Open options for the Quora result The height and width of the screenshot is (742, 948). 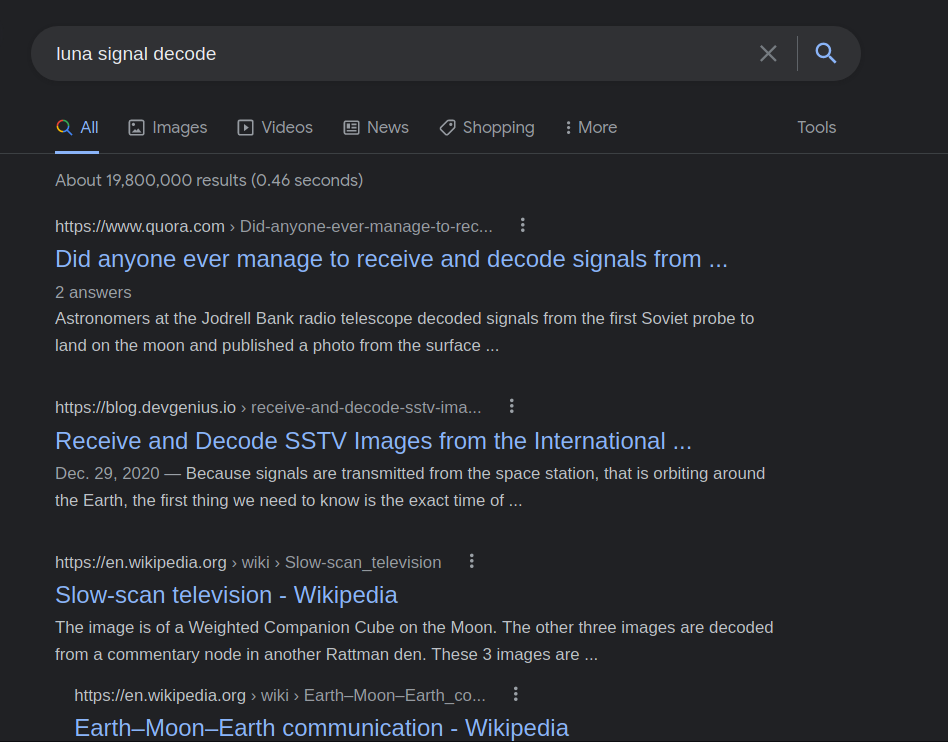(523, 226)
